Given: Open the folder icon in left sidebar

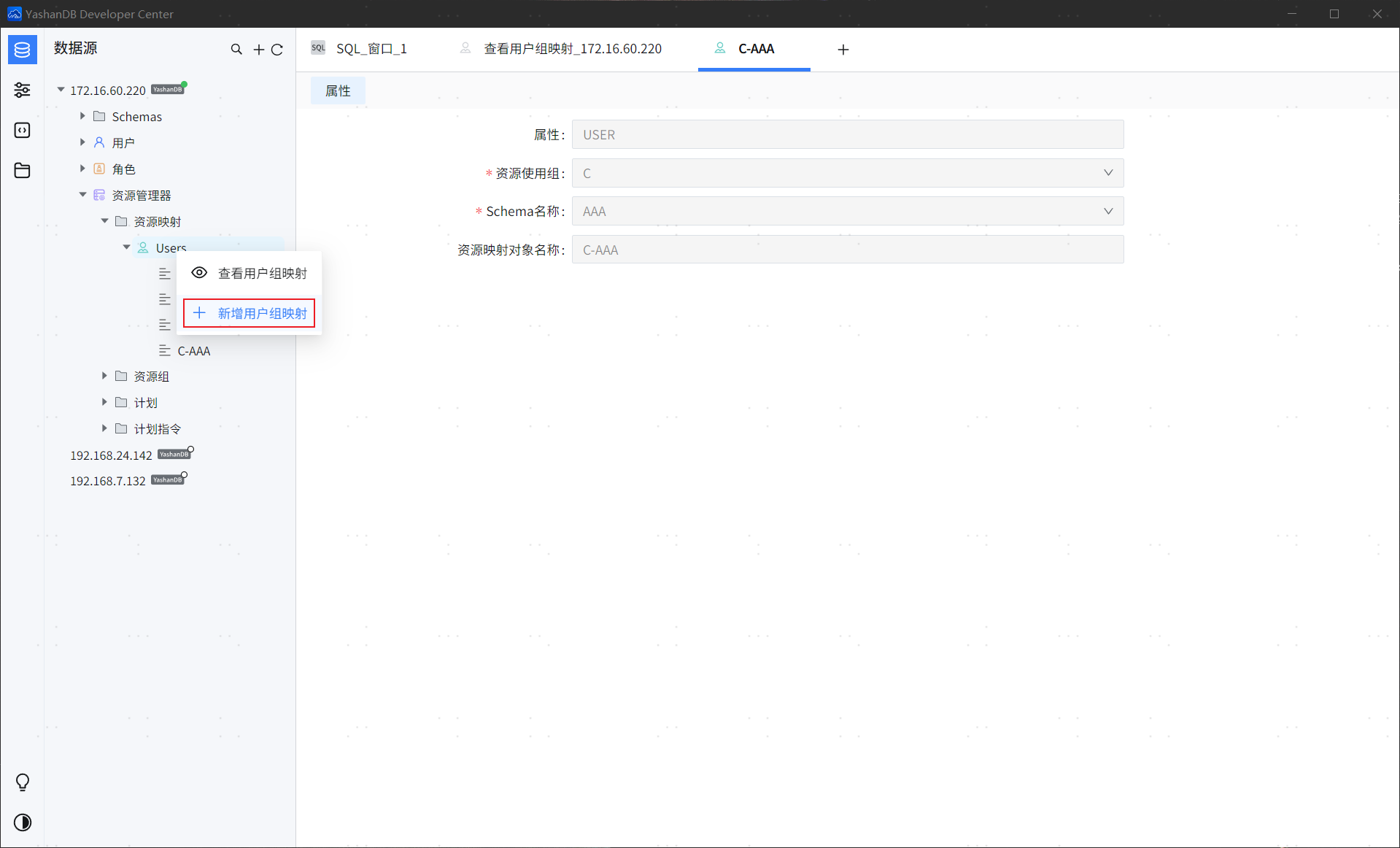Looking at the screenshot, I should point(22,170).
